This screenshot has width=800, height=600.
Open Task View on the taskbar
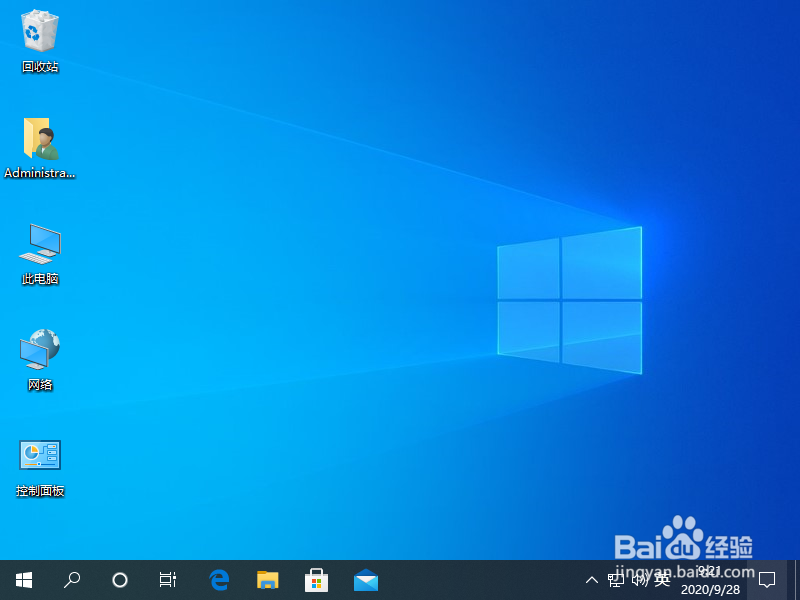click(168, 580)
